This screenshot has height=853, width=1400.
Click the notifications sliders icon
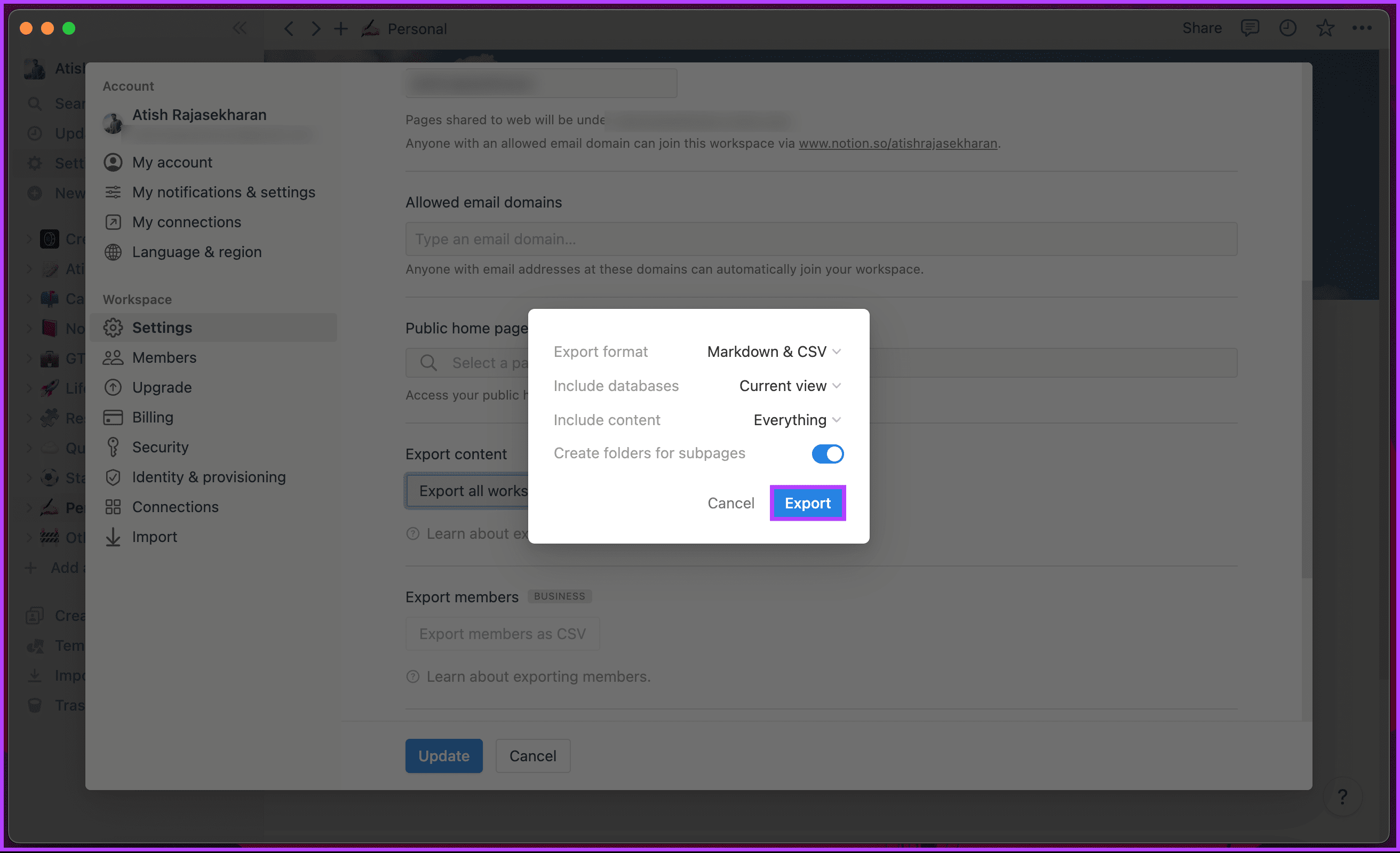click(113, 192)
